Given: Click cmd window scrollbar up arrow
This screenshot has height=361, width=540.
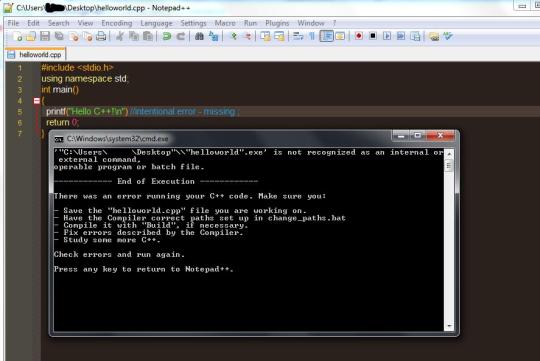Looking at the screenshot, I should coord(449,154).
